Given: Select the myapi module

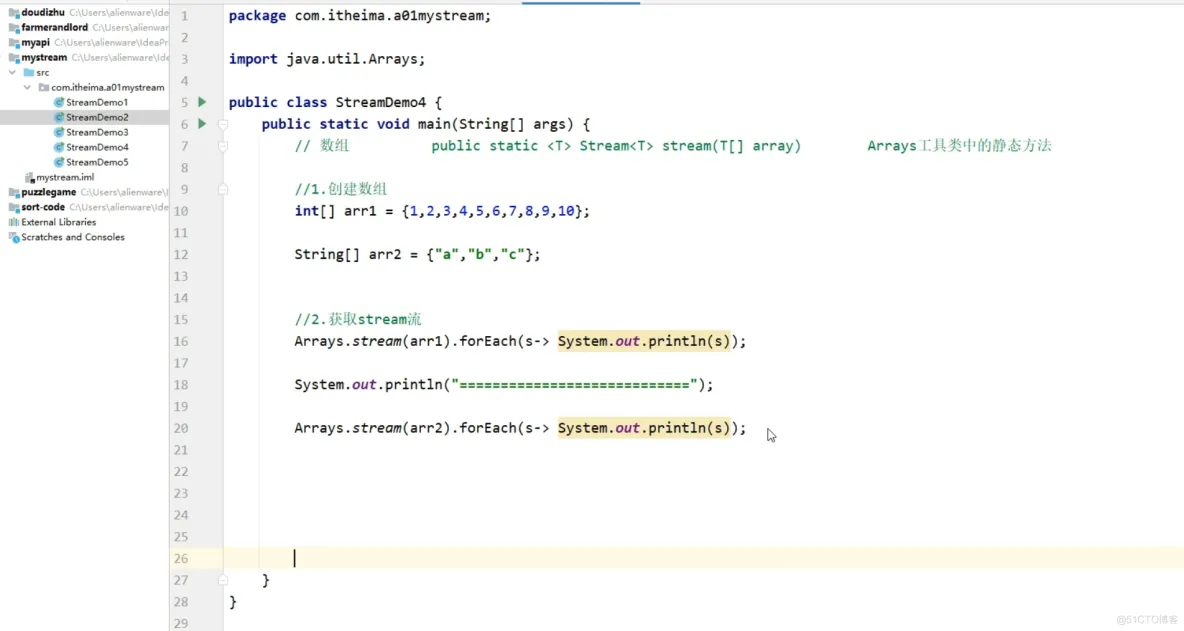Looking at the screenshot, I should pos(35,42).
